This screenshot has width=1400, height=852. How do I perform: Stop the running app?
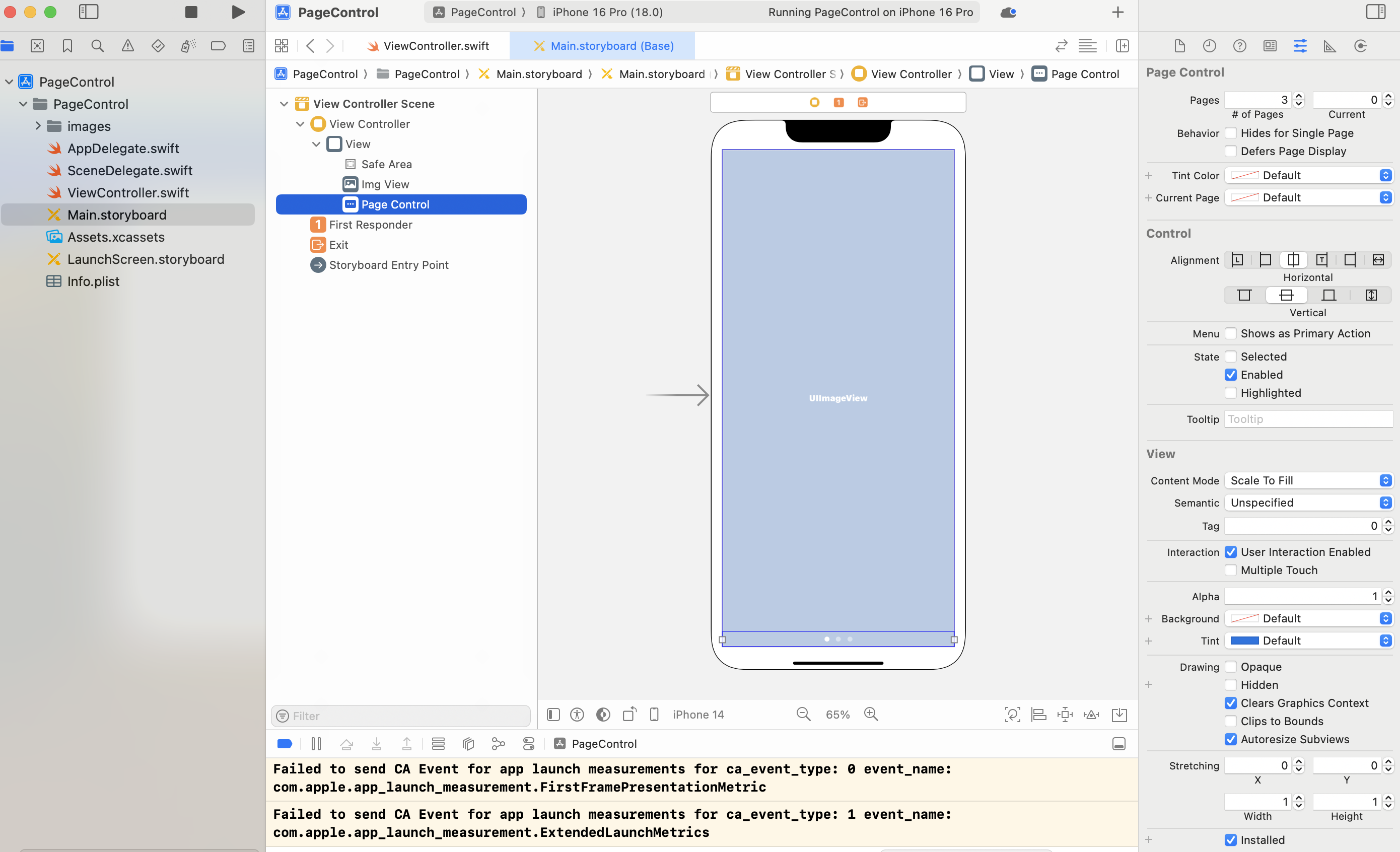(191, 12)
